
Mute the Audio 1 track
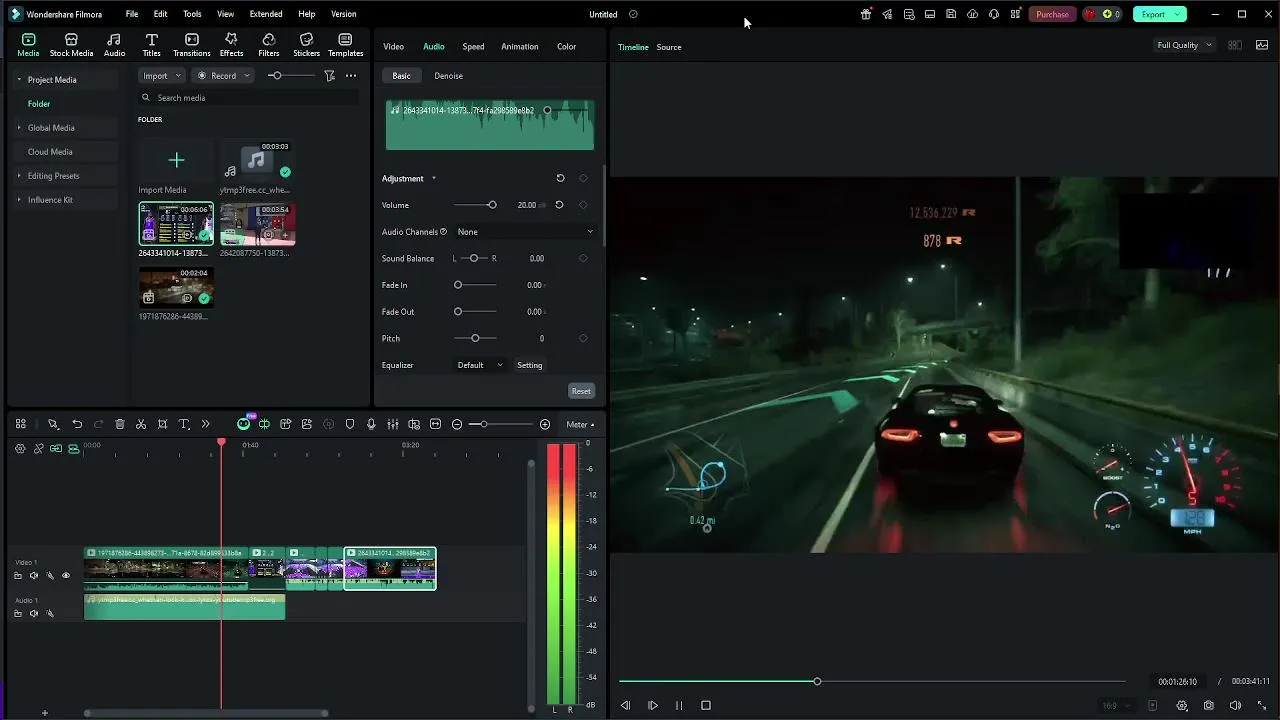pos(33,613)
